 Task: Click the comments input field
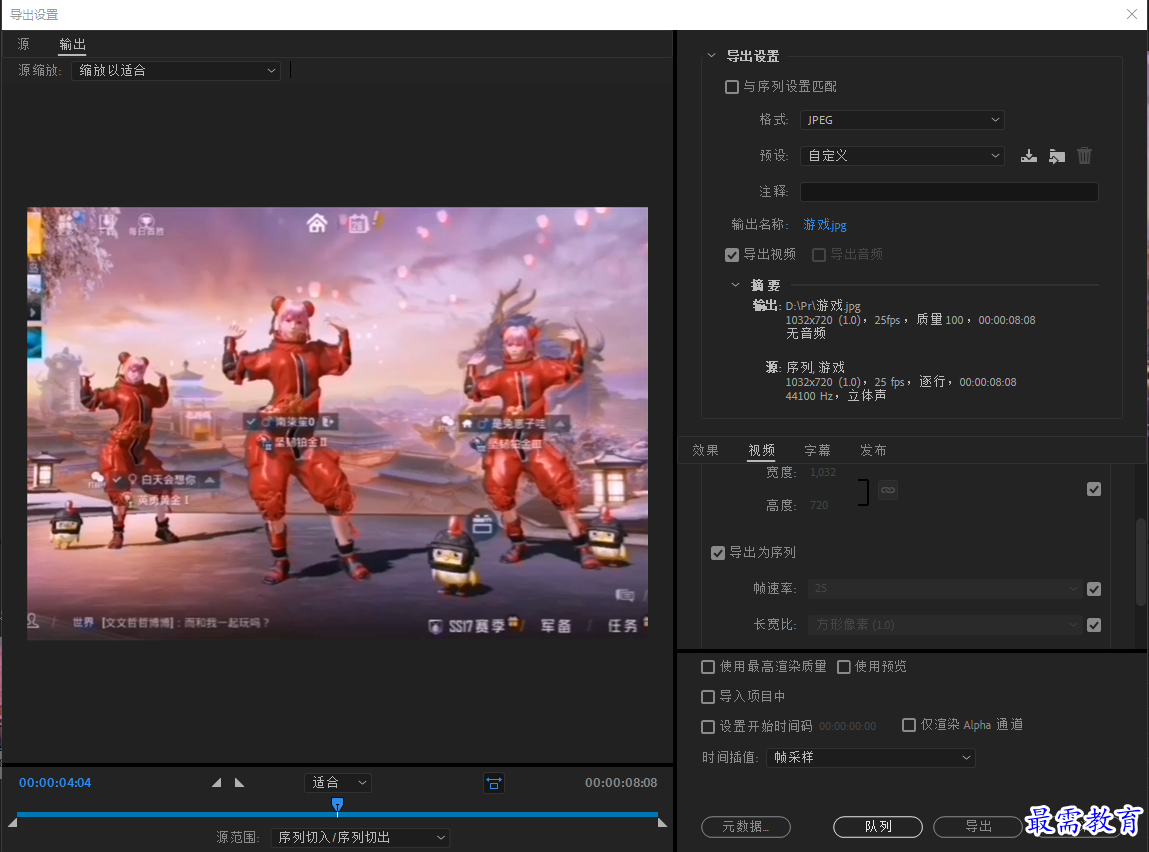(x=949, y=192)
